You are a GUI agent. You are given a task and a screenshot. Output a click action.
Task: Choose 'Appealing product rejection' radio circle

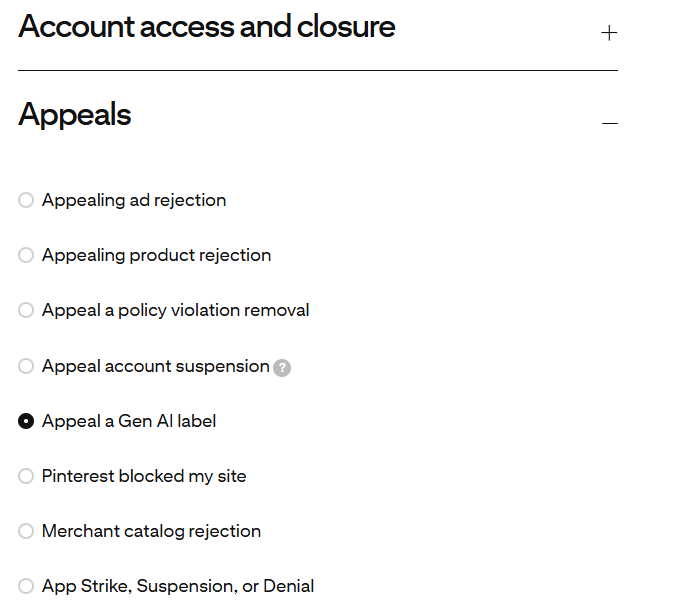(x=26, y=256)
